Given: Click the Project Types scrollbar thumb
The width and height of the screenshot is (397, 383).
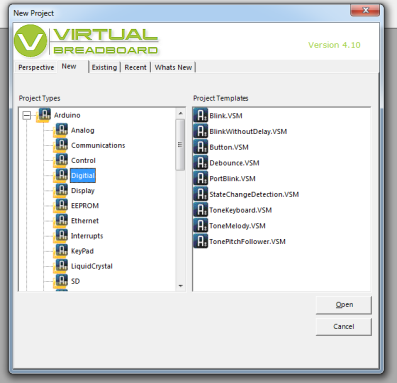Looking at the screenshot, I should [180, 145].
